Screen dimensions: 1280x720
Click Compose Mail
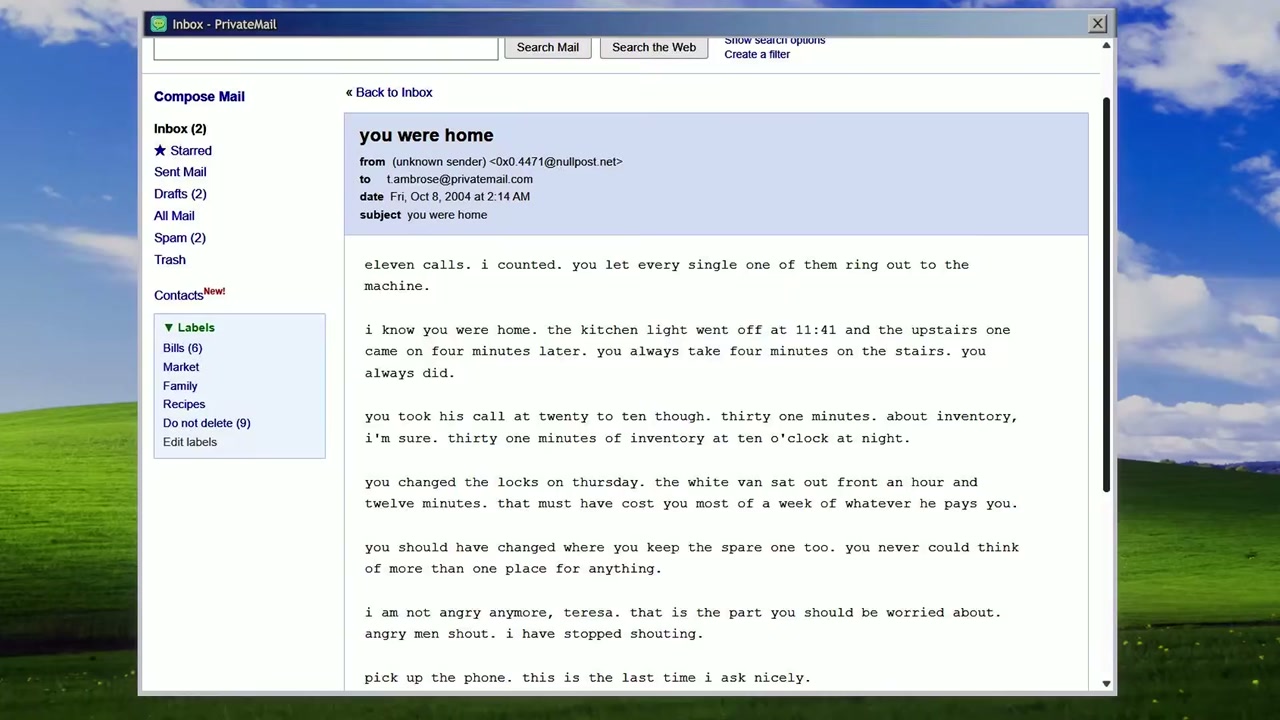(x=199, y=96)
